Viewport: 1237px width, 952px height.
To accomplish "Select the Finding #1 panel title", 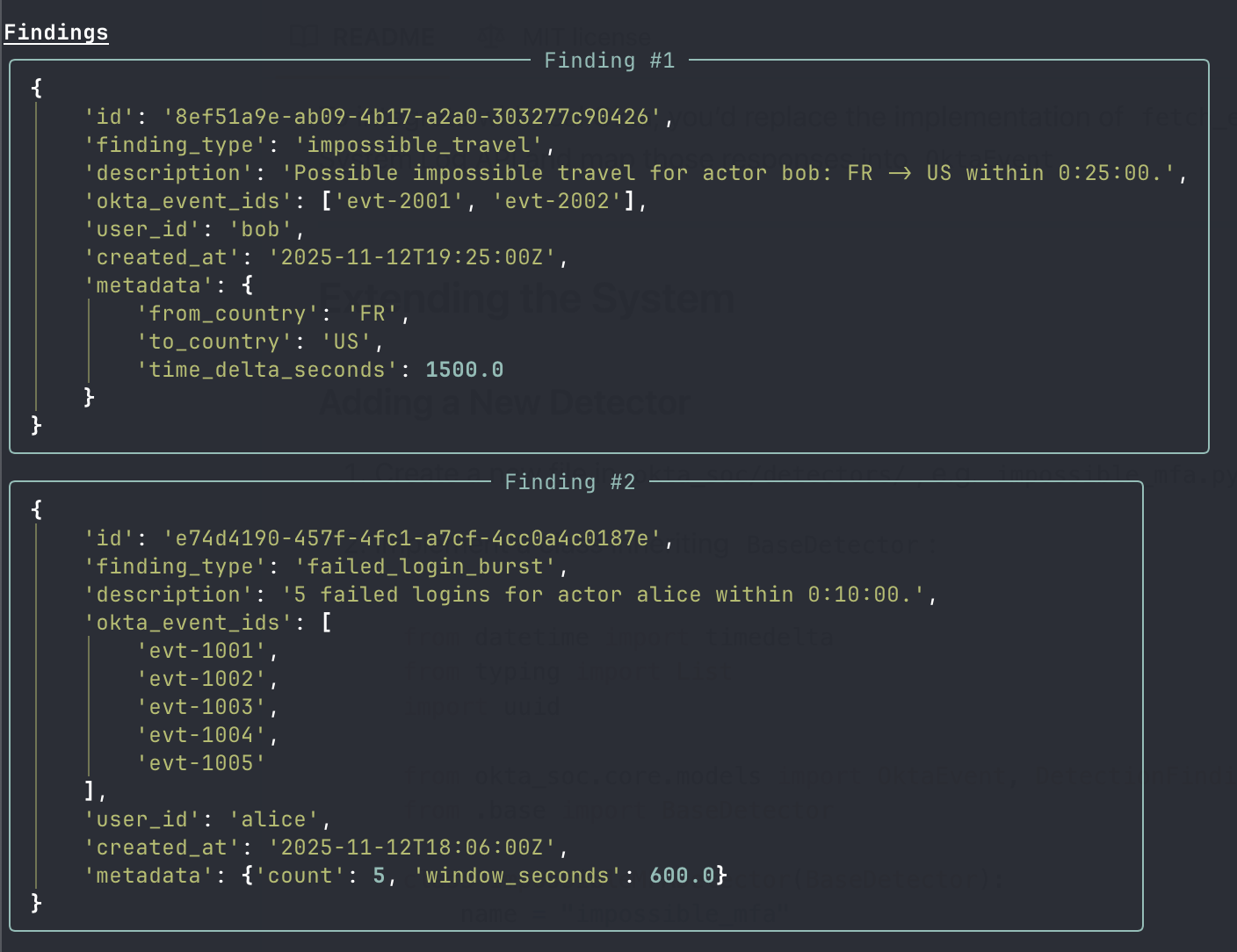I will [610, 61].
